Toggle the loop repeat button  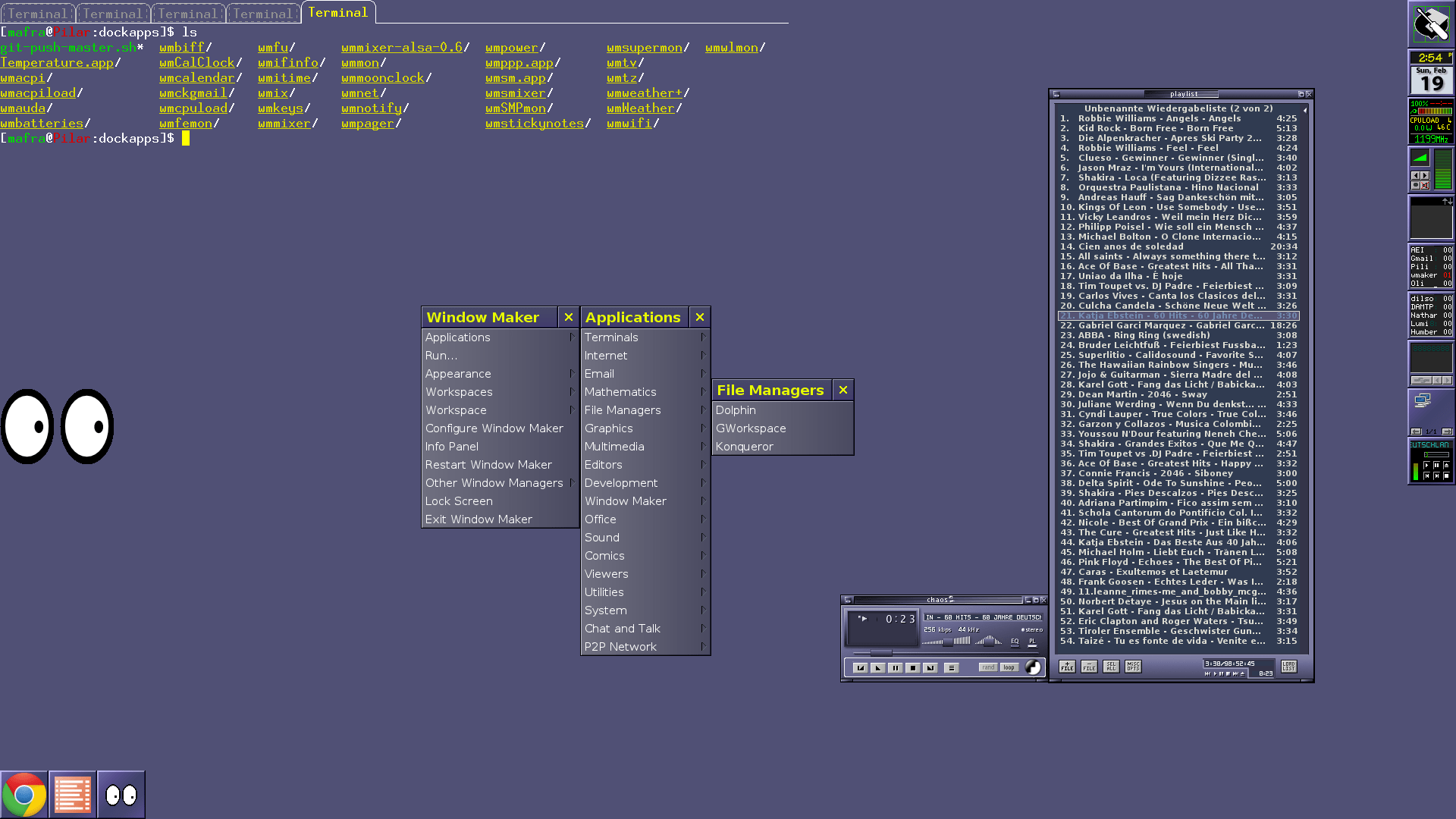tap(1009, 667)
